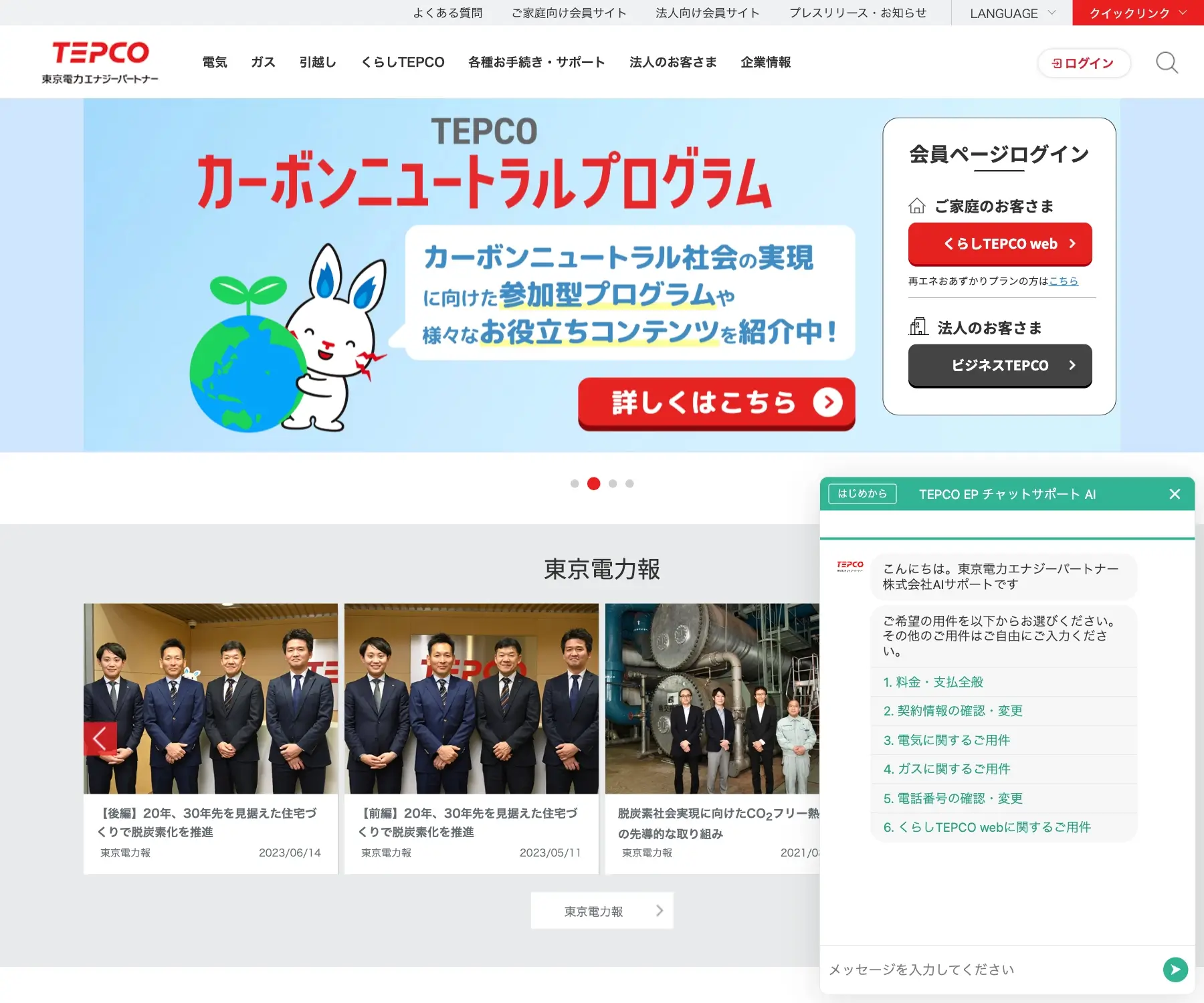The height and width of the screenshot is (1003, 1204).
Task: Restart the chat with はじめから
Action: pos(862,494)
